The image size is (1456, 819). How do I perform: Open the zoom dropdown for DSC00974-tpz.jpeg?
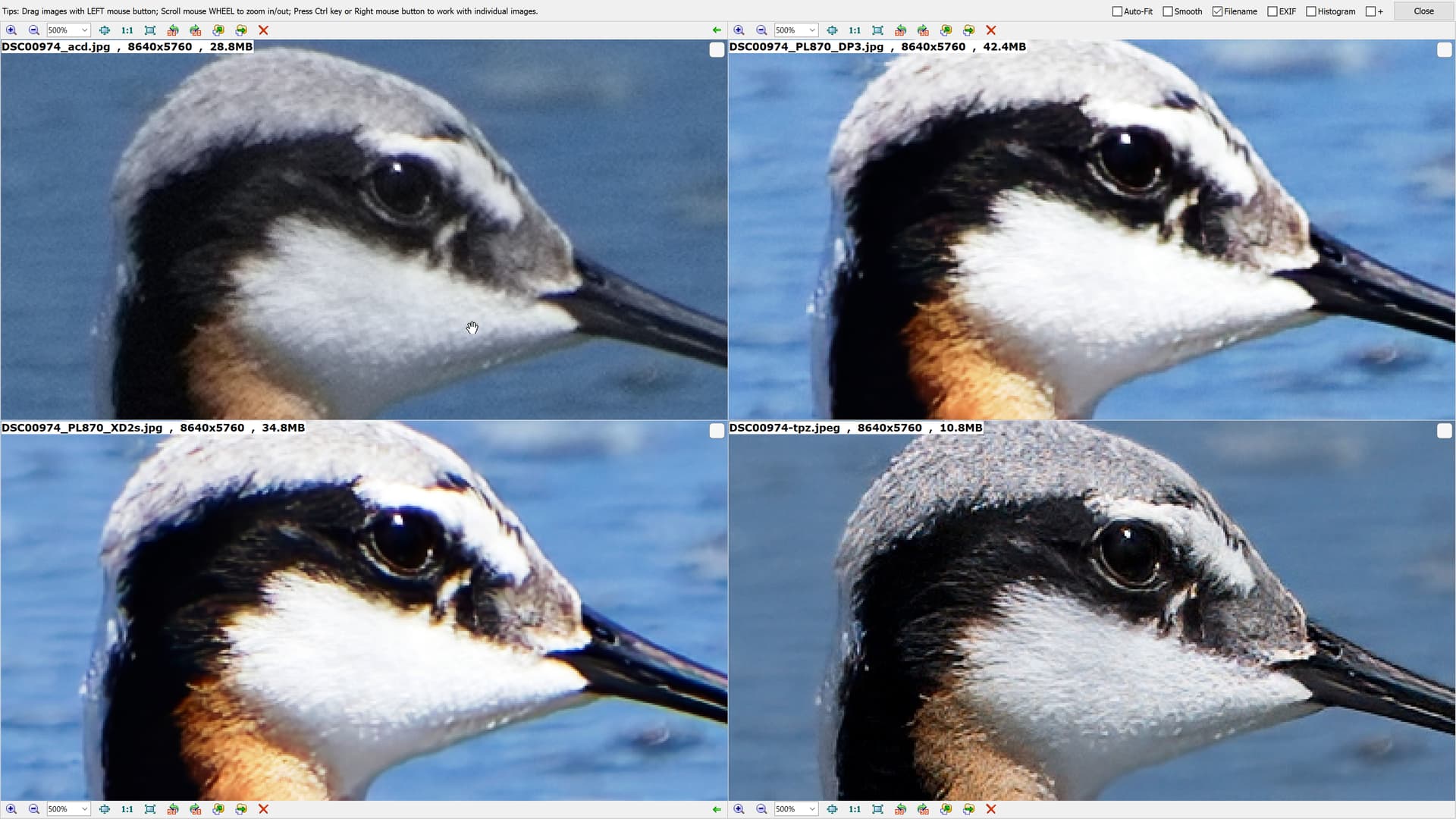[x=812, y=809]
